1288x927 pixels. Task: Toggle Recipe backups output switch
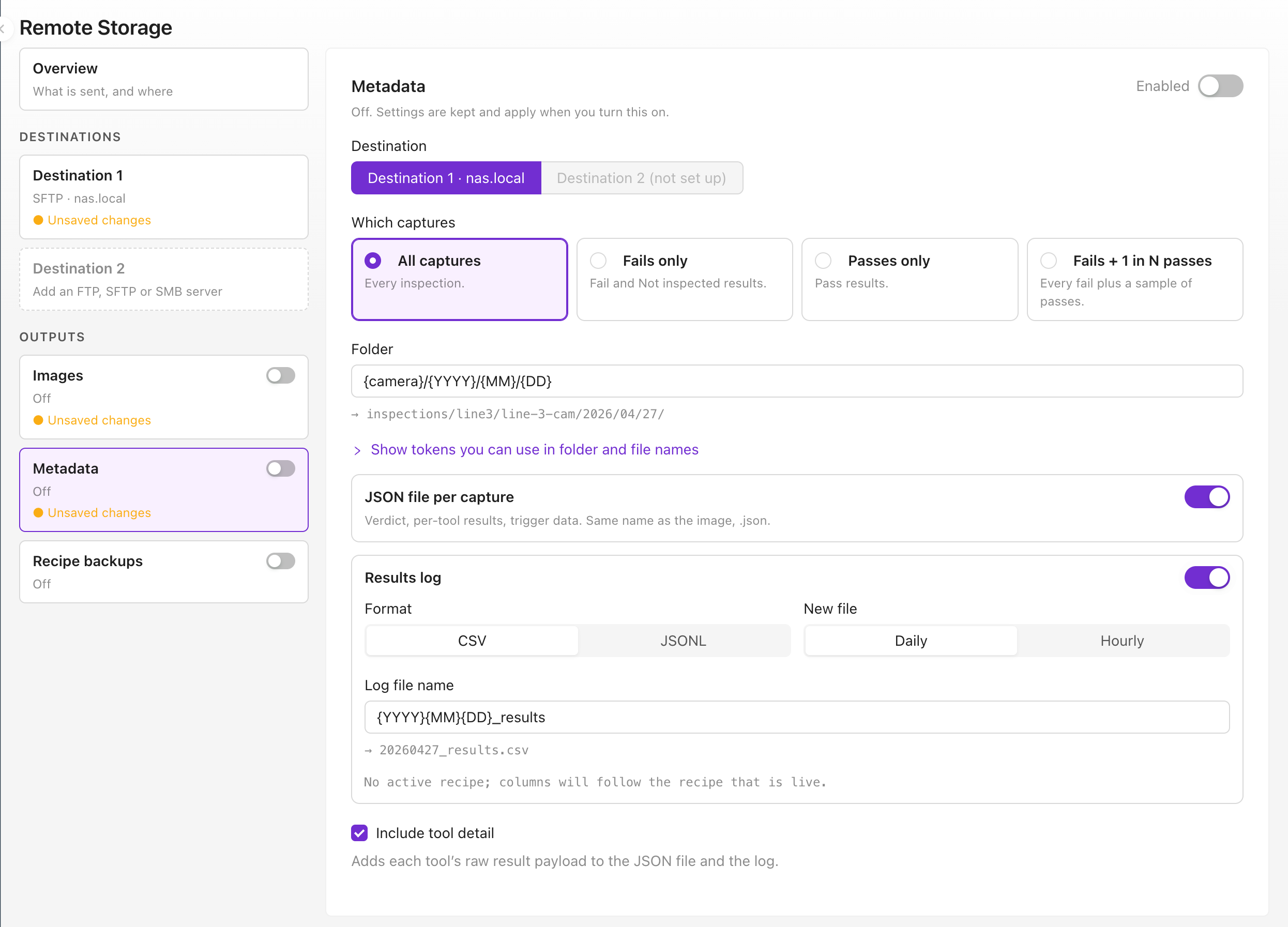(x=281, y=561)
